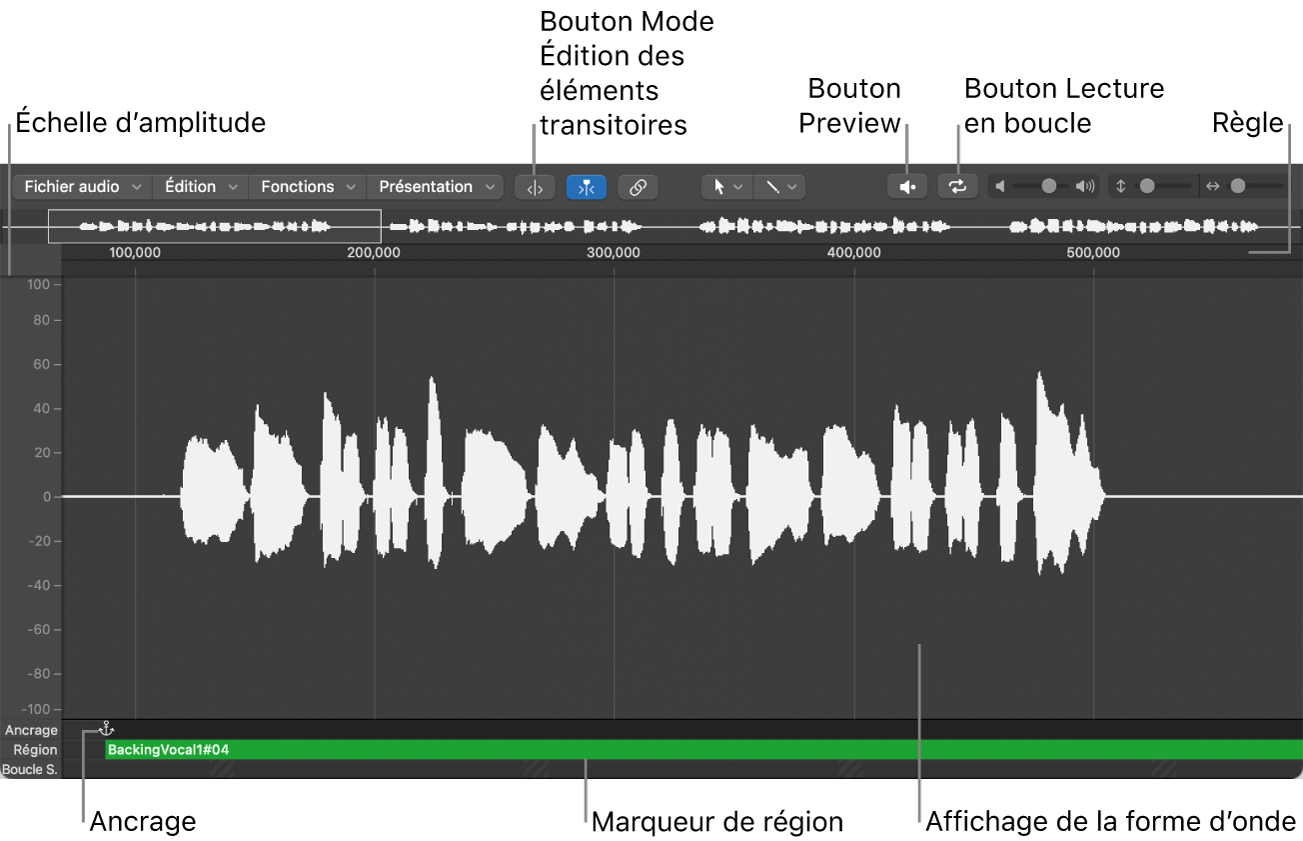
Task: Open the Présentation menu
Action: [x=436, y=187]
